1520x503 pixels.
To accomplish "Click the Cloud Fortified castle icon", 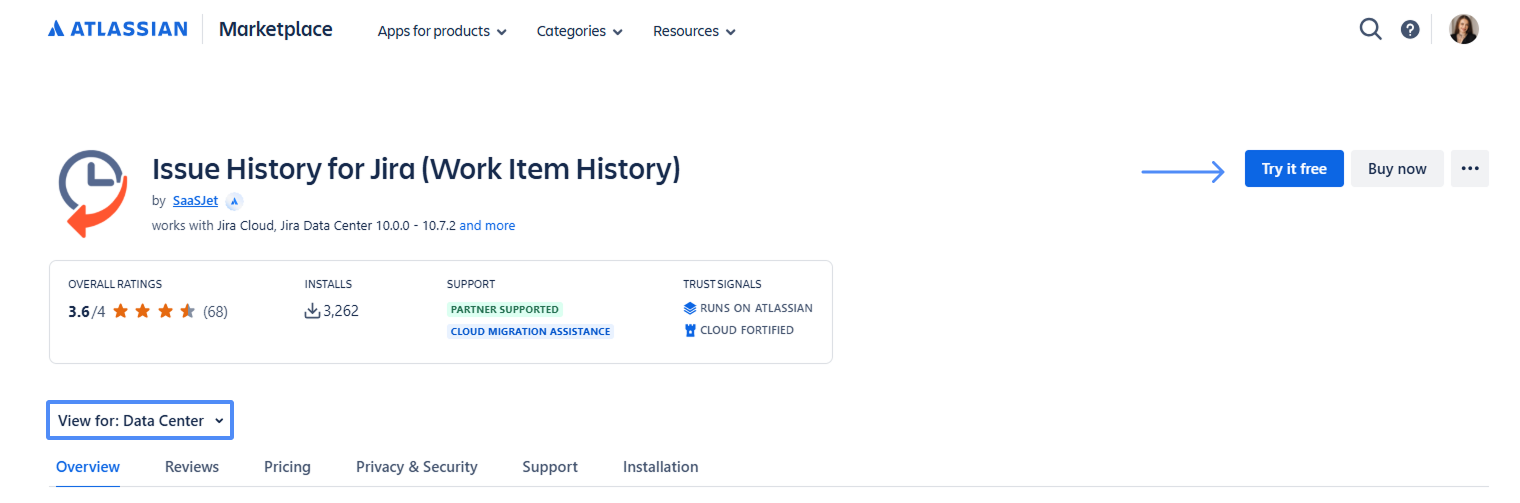I will [689, 330].
